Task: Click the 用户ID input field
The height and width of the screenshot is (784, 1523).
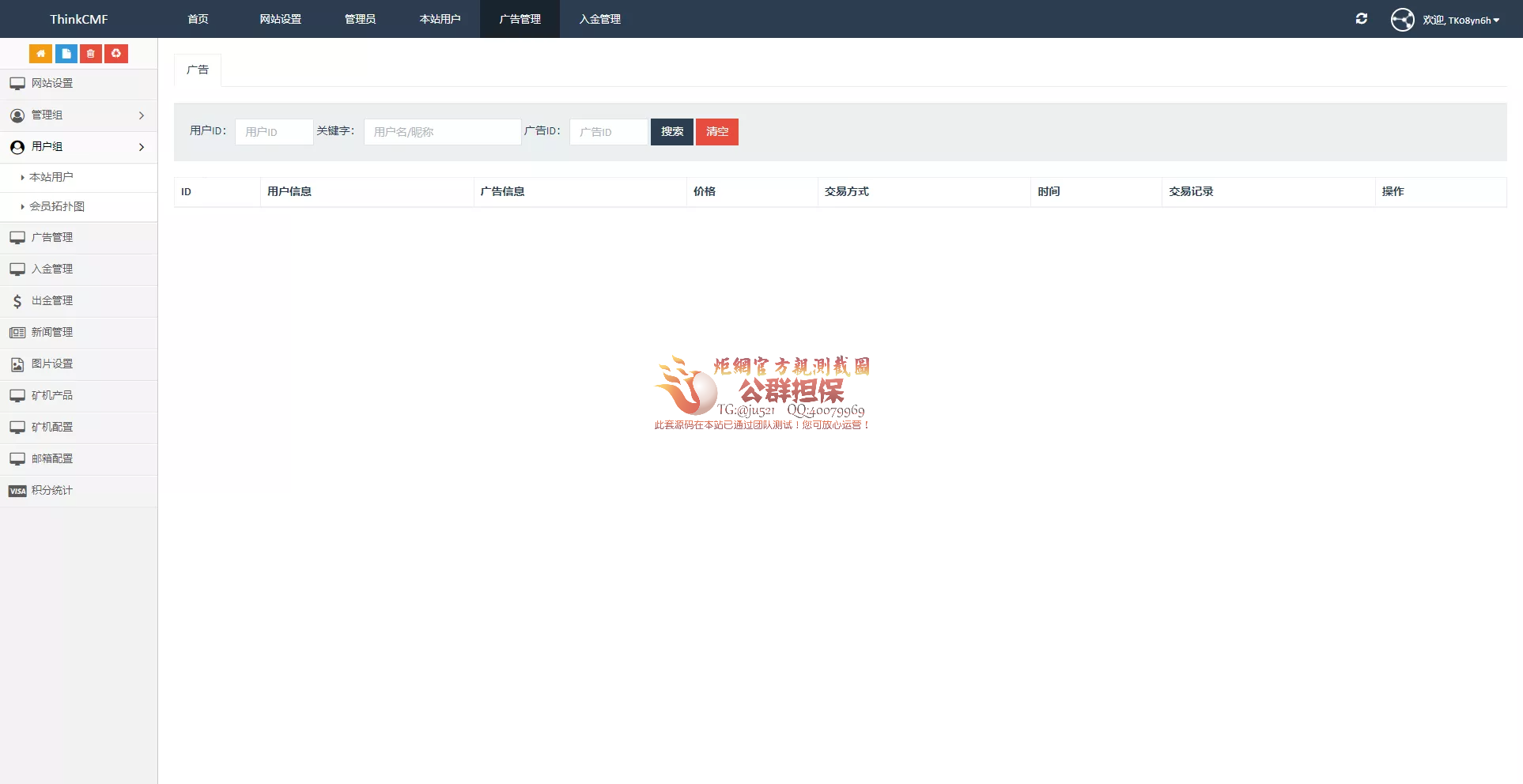Action: [274, 132]
